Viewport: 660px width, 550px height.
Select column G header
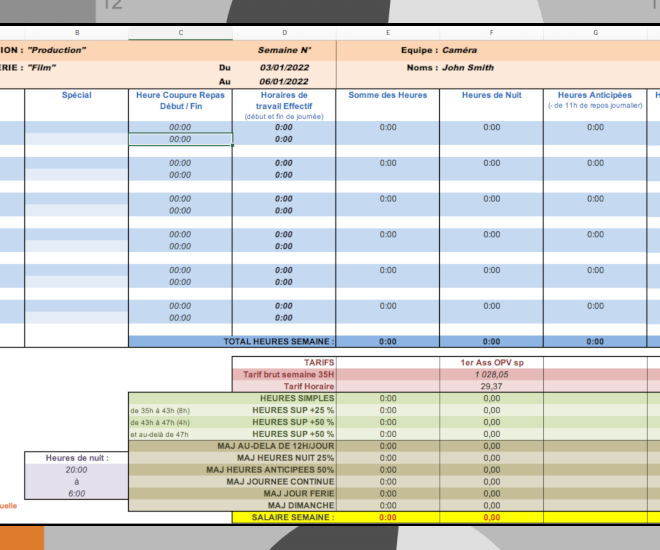(595, 33)
